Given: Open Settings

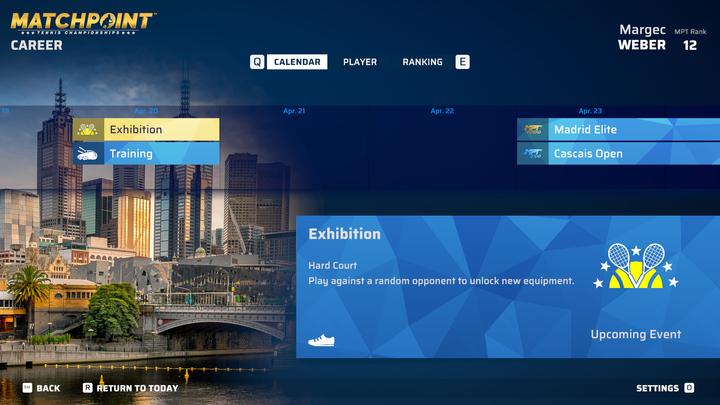Looking at the screenshot, I should (657, 388).
